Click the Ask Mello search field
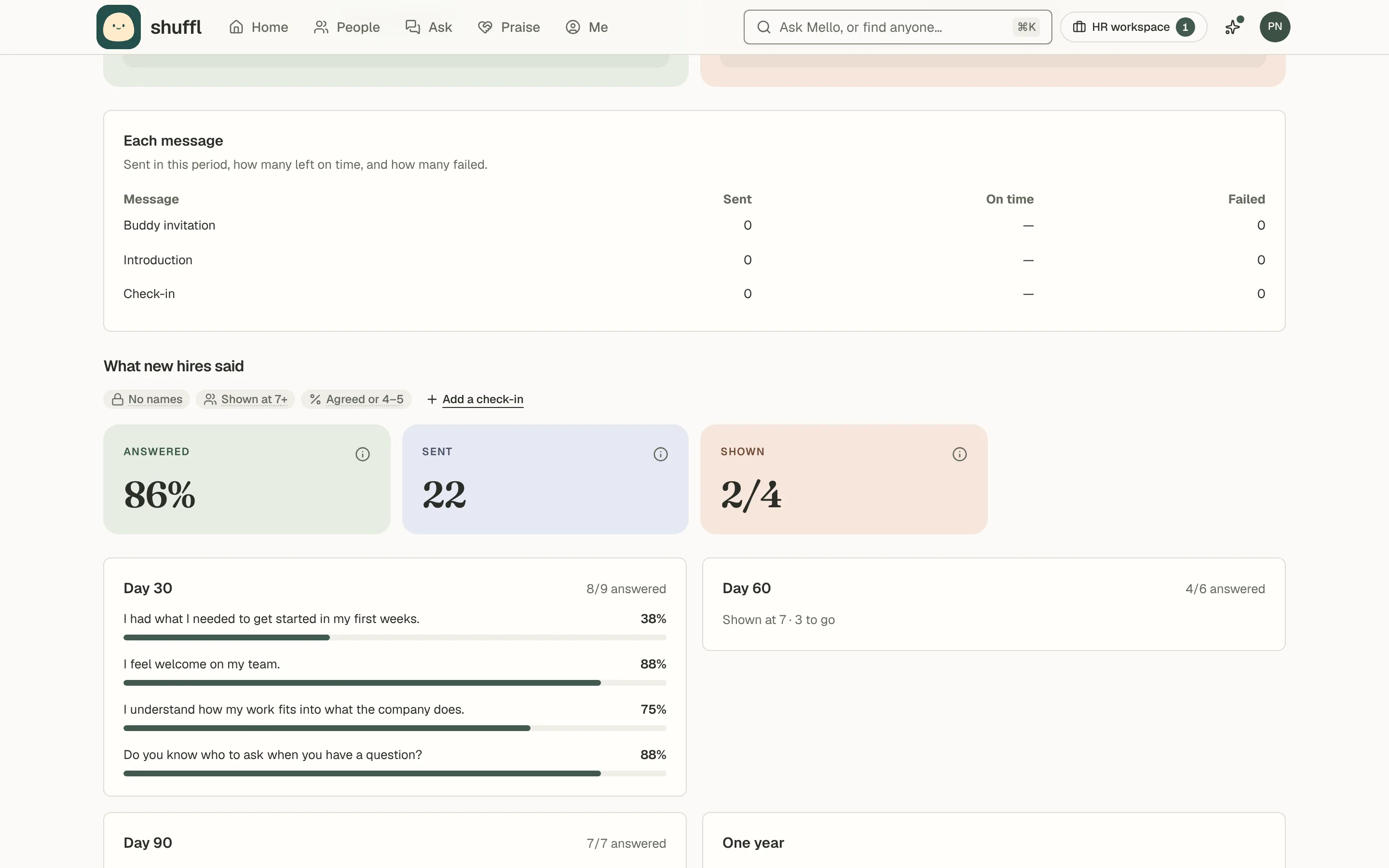The width and height of the screenshot is (1389, 868). [x=898, y=27]
